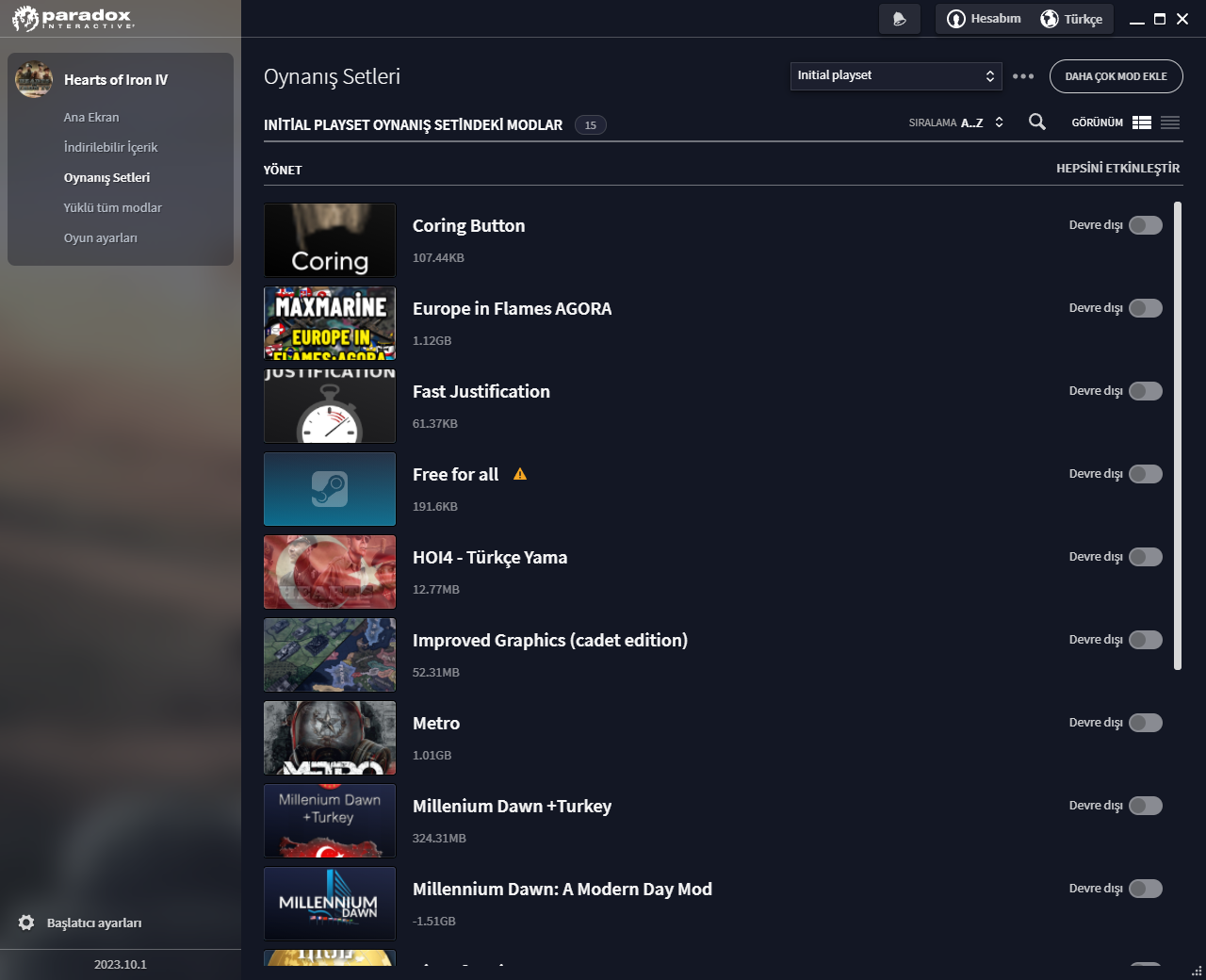Click the Europe in Flames AGORA thumbnail

(330, 323)
